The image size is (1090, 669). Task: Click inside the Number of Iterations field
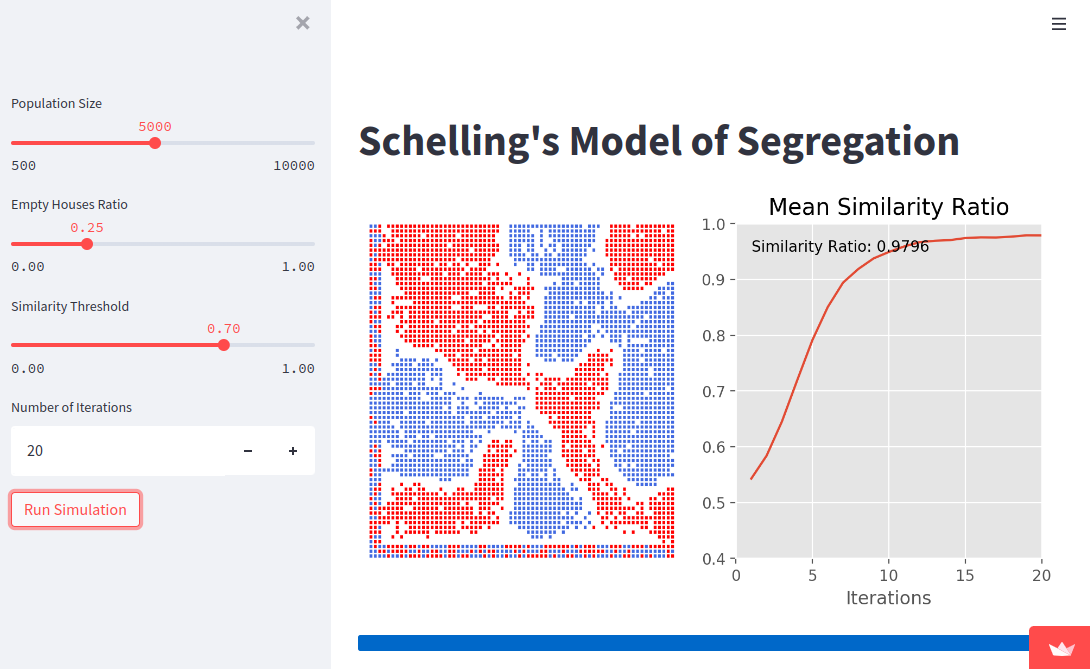(120, 451)
